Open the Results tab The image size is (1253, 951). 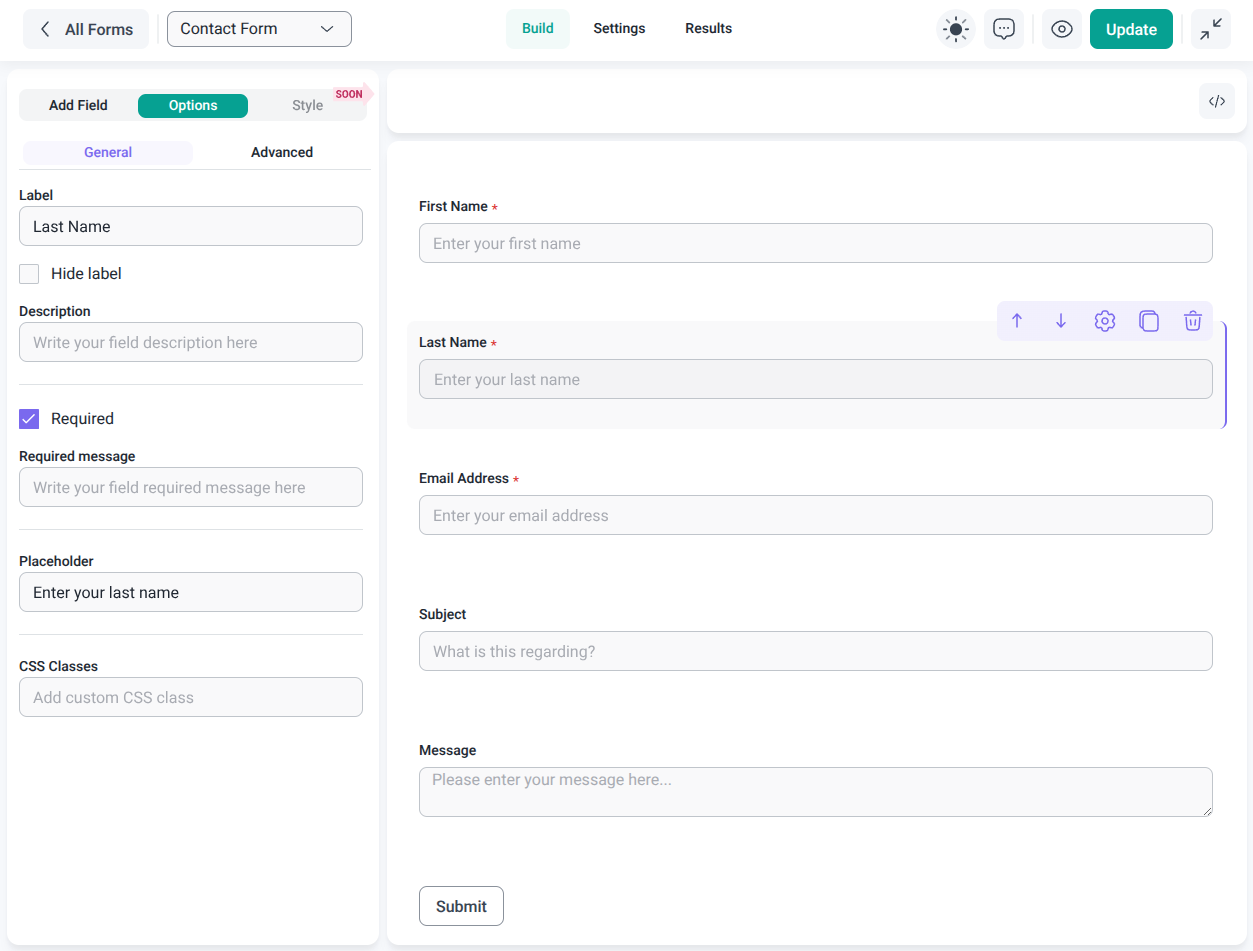click(708, 28)
